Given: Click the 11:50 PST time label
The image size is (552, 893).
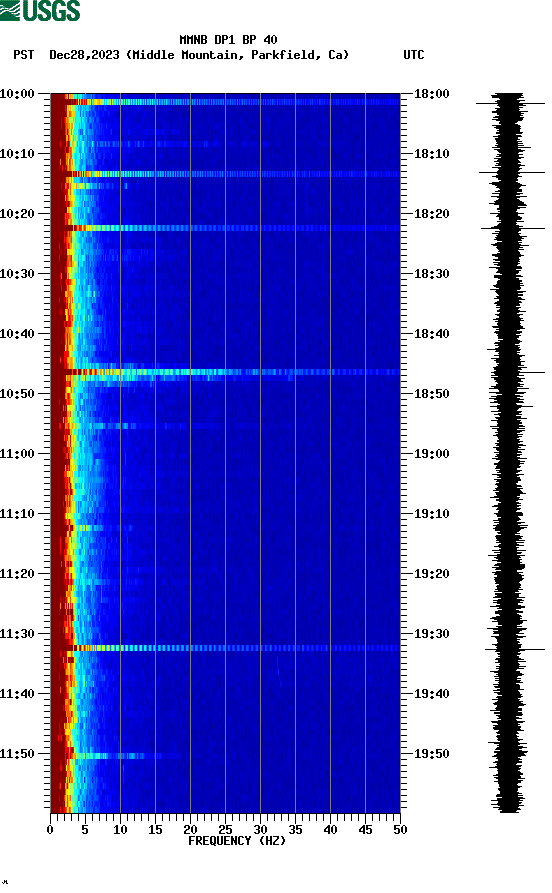Looking at the screenshot, I should [17, 754].
